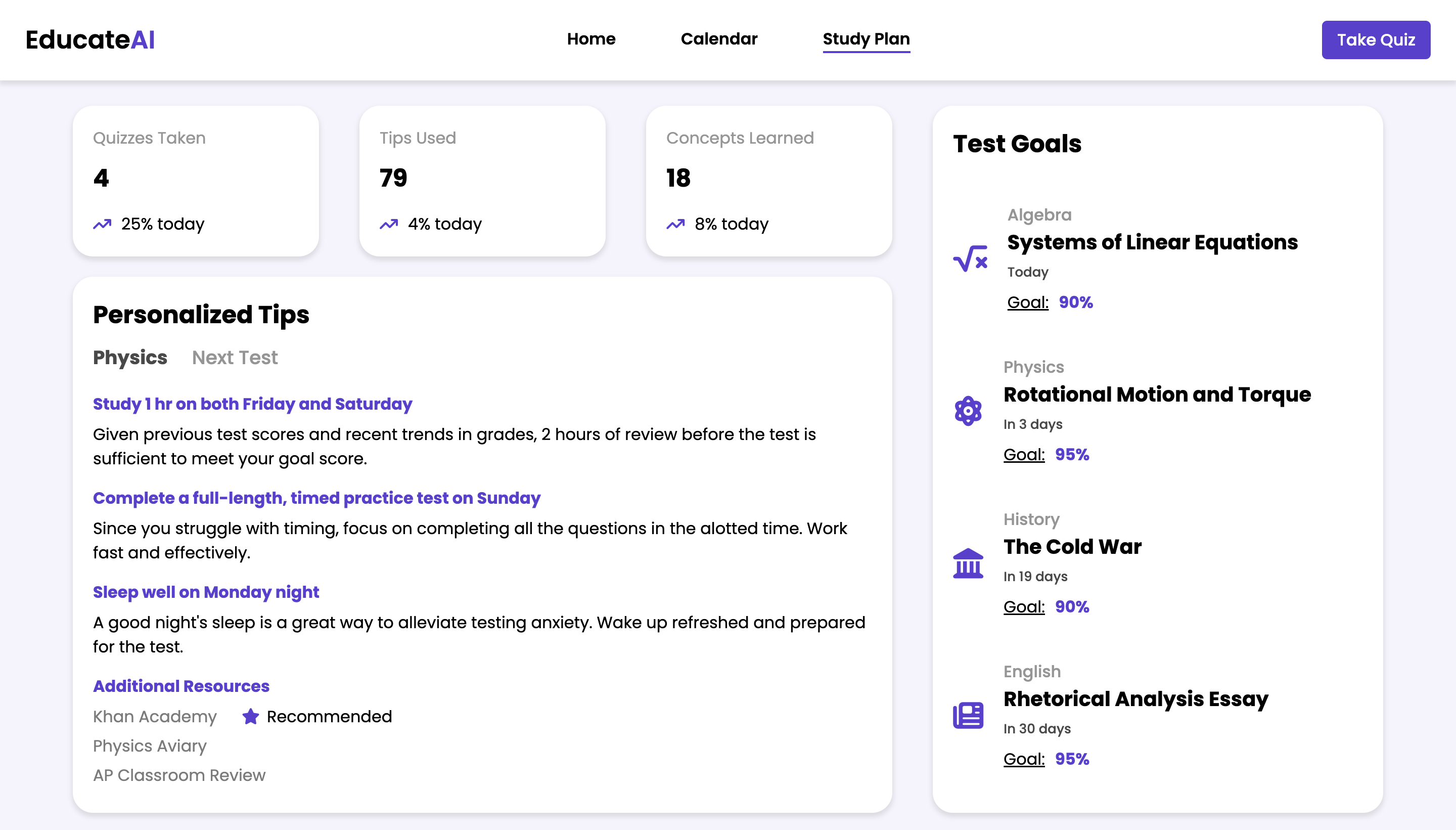Image resolution: width=1456 pixels, height=830 pixels.
Task: Click the English newspaper icon
Action: point(968,715)
